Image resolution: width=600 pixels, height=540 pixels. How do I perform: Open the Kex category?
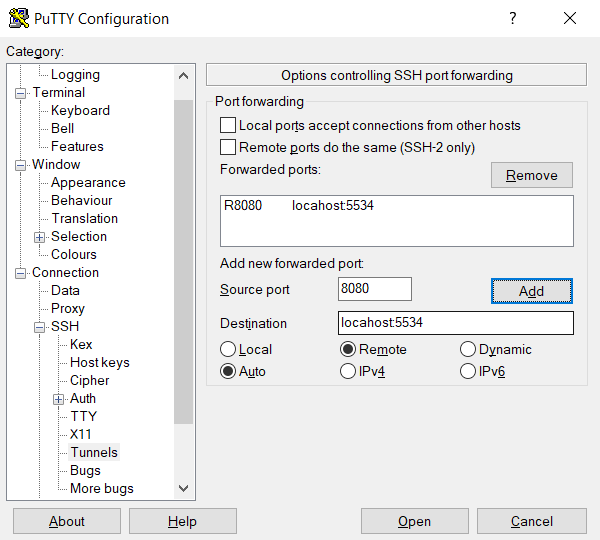pos(81,344)
